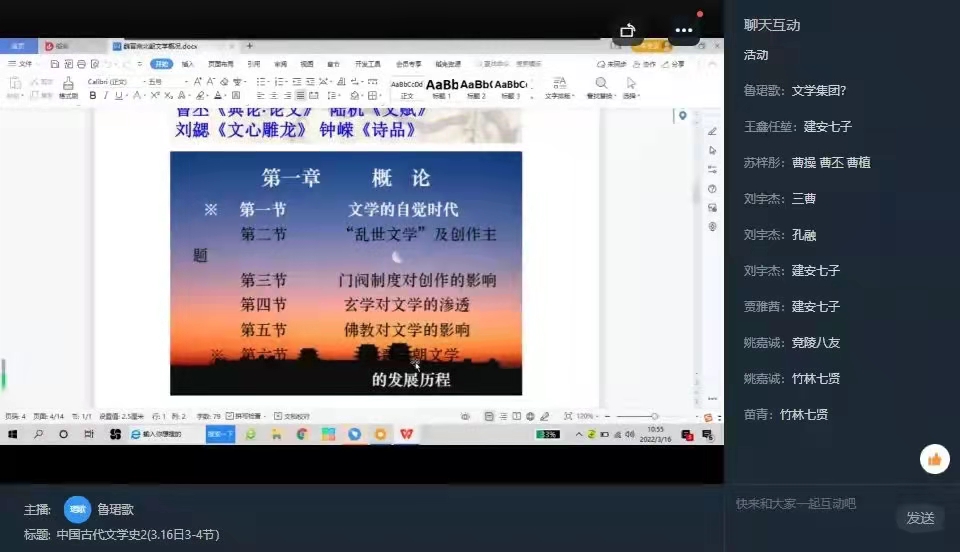Apply bold formatting with B icon

92,95
